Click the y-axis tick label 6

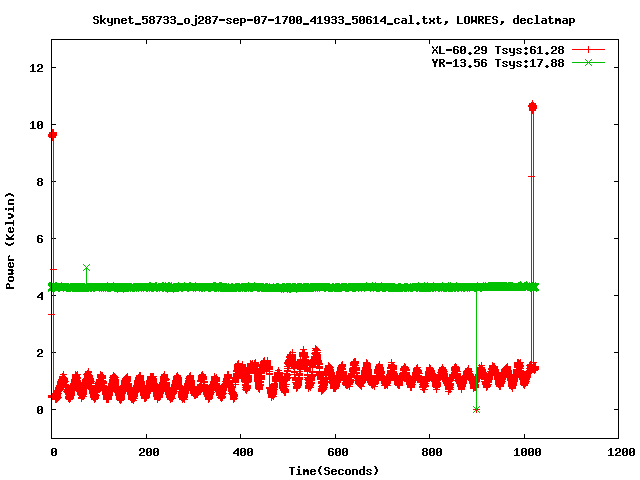click(x=40, y=239)
